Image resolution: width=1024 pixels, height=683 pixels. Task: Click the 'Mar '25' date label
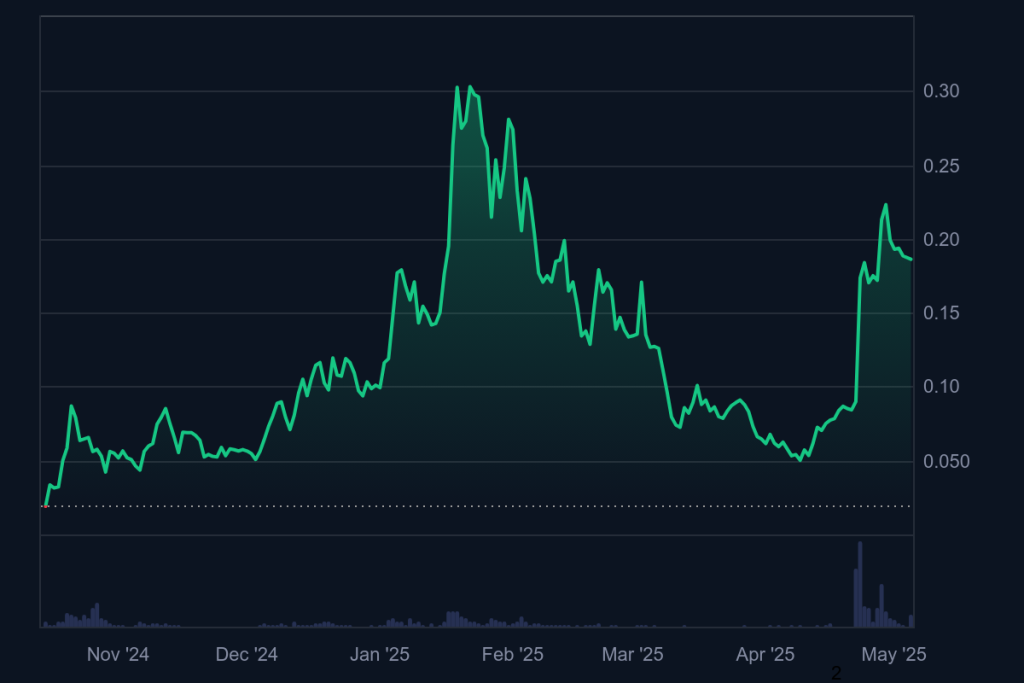pyautogui.click(x=632, y=654)
